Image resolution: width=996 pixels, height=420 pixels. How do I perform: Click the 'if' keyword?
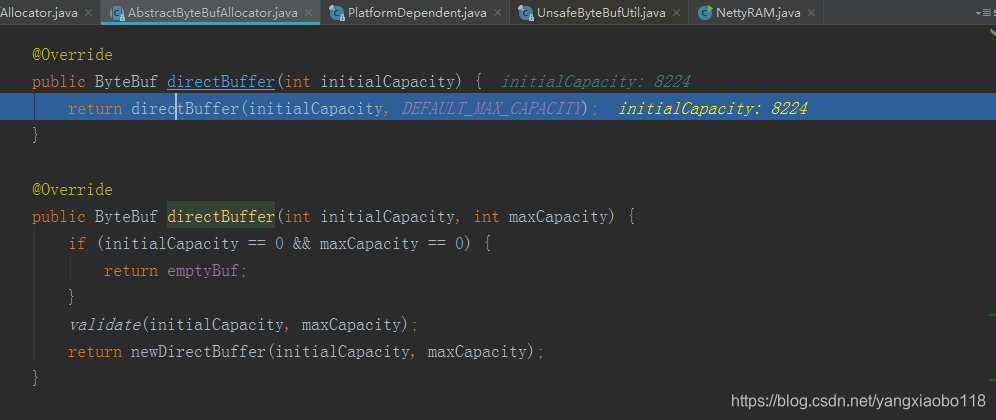[77, 243]
